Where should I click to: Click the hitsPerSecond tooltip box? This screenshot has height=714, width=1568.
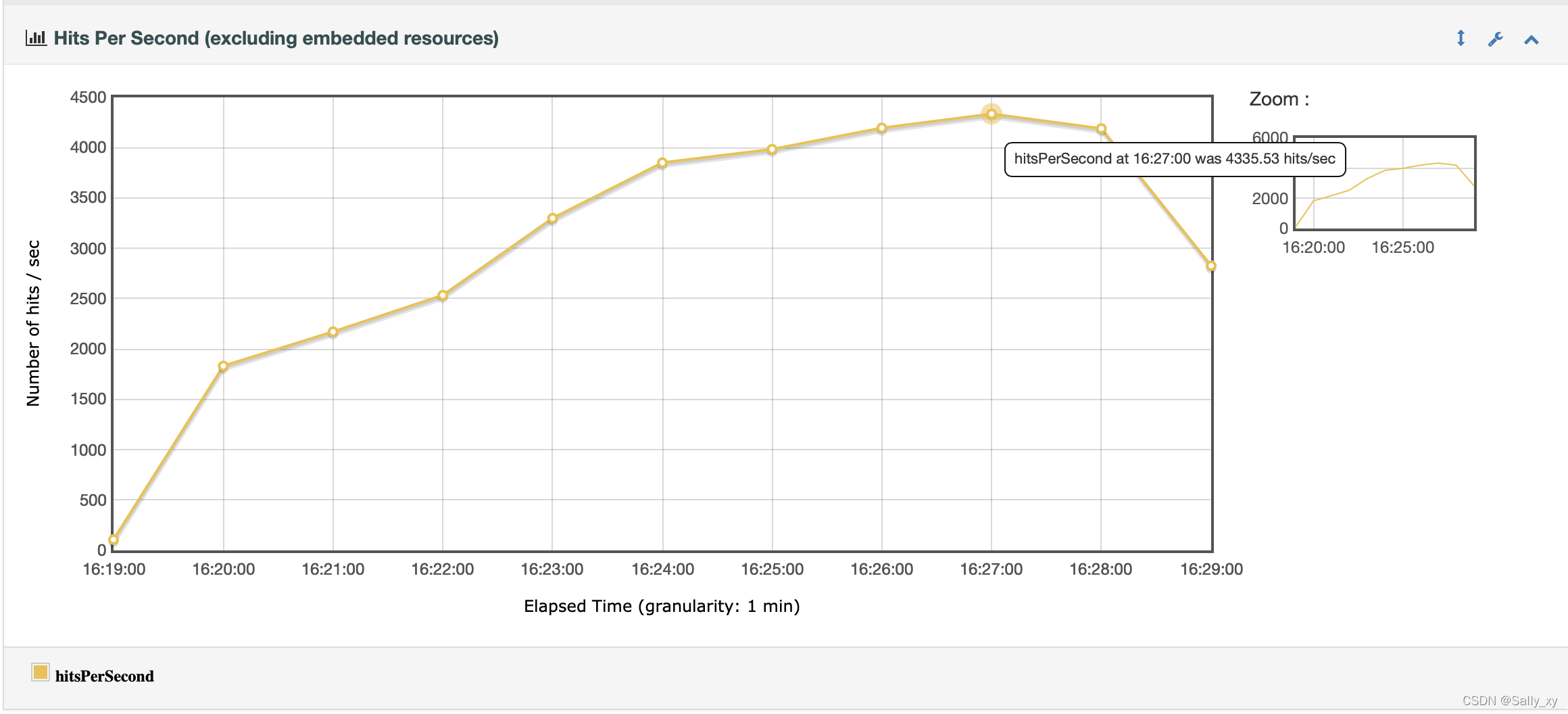1175,160
